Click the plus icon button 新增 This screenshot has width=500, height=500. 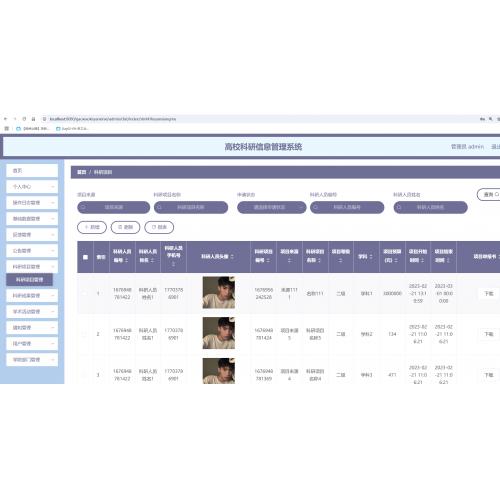(x=92, y=227)
